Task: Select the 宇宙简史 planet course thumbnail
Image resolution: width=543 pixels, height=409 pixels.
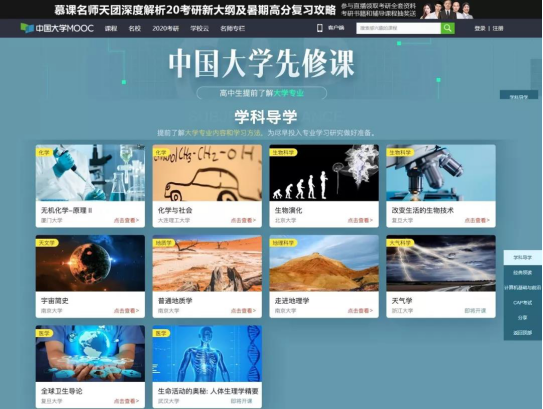Action: pyautogui.click(x=90, y=263)
